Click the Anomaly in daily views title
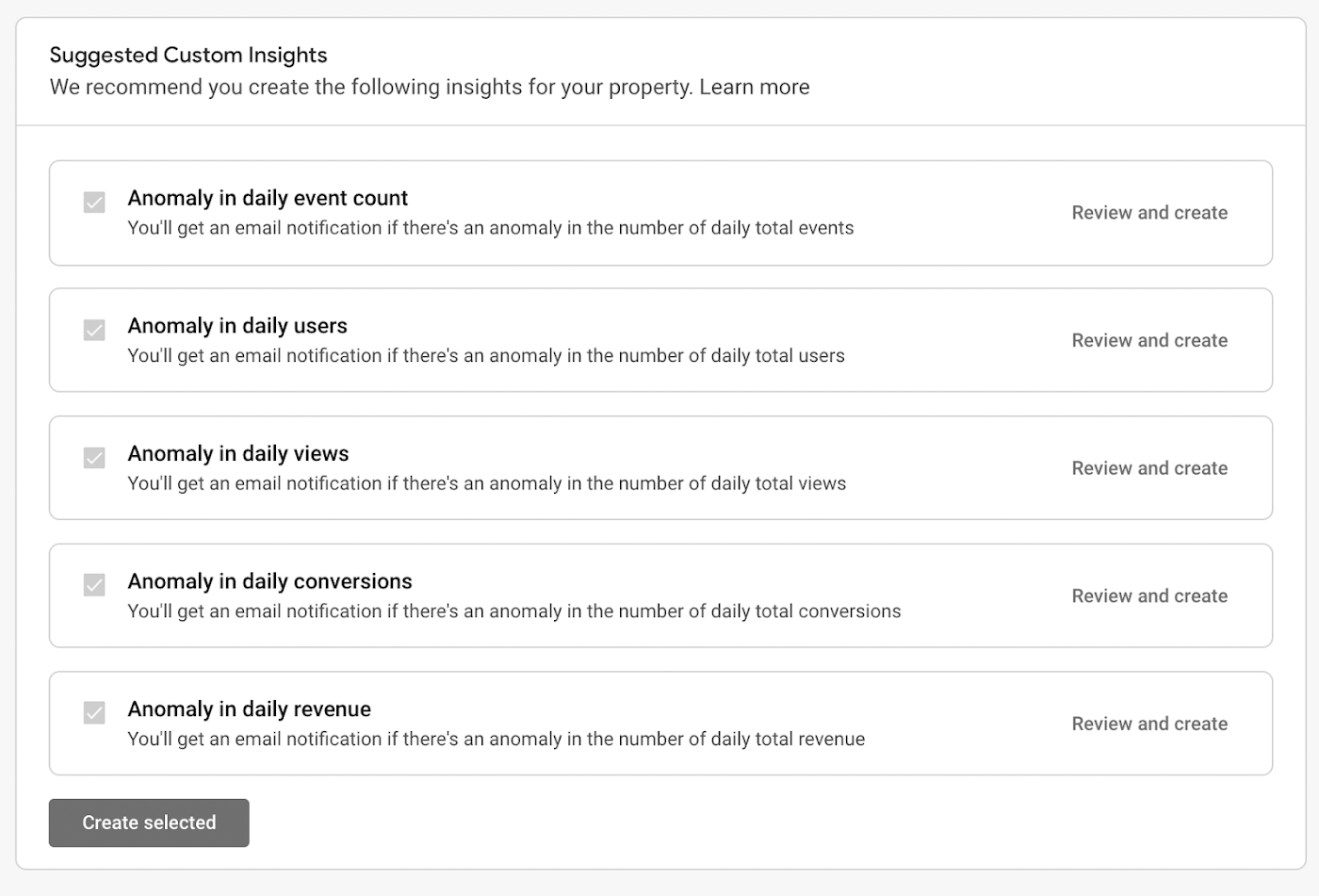 click(238, 454)
